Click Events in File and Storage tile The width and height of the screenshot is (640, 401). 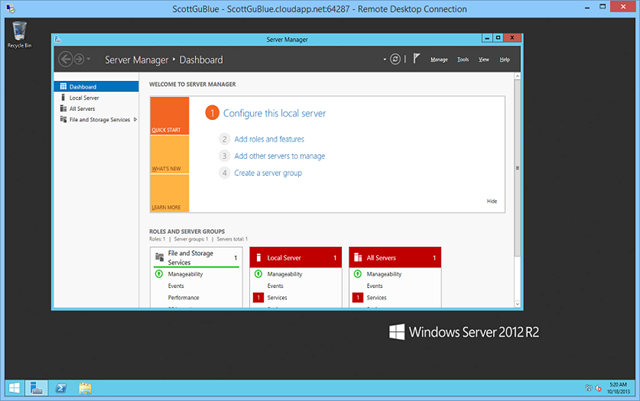point(176,286)
